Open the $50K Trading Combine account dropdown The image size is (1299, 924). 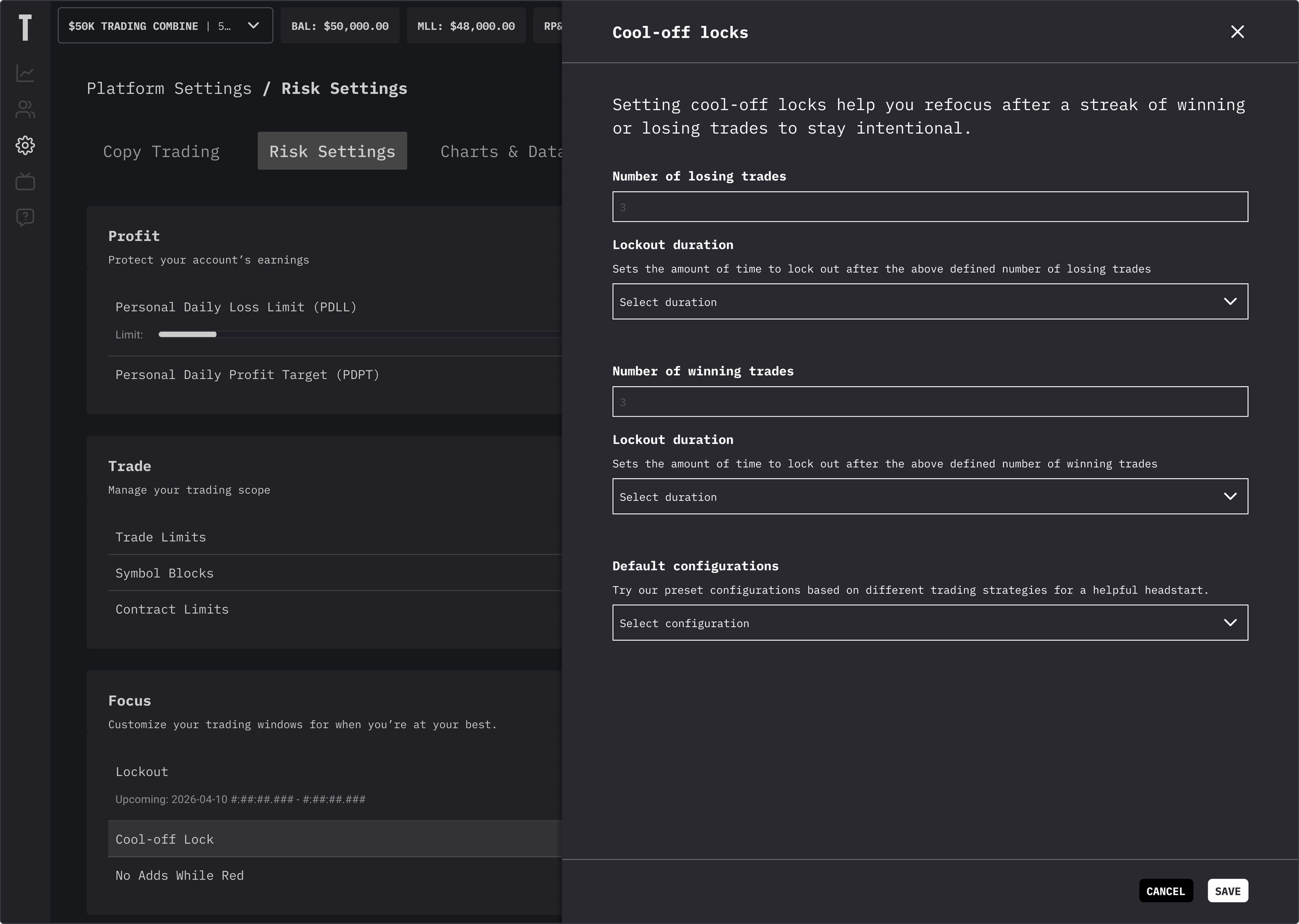[165, 25]
